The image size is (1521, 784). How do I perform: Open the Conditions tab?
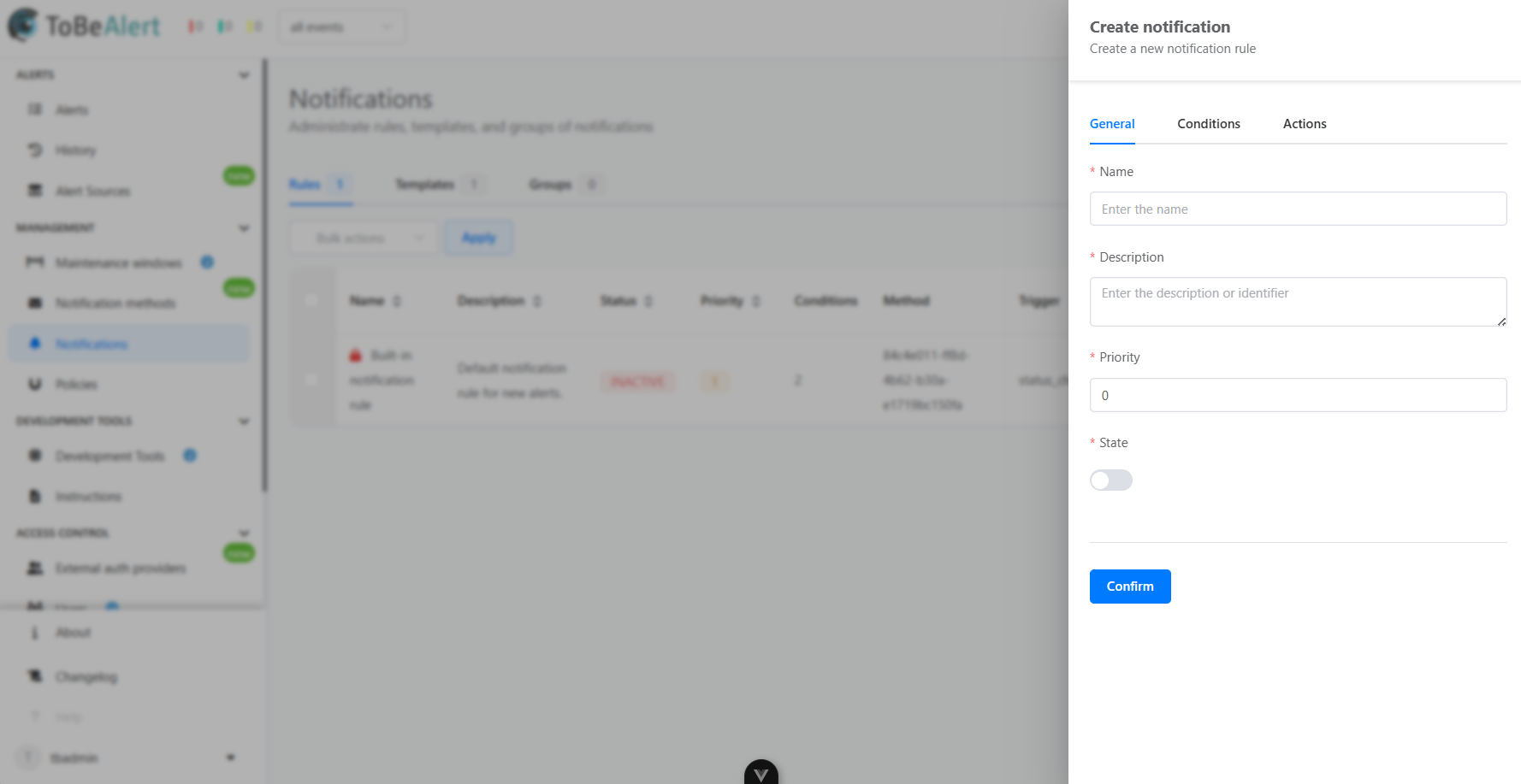coord(1209,124)
